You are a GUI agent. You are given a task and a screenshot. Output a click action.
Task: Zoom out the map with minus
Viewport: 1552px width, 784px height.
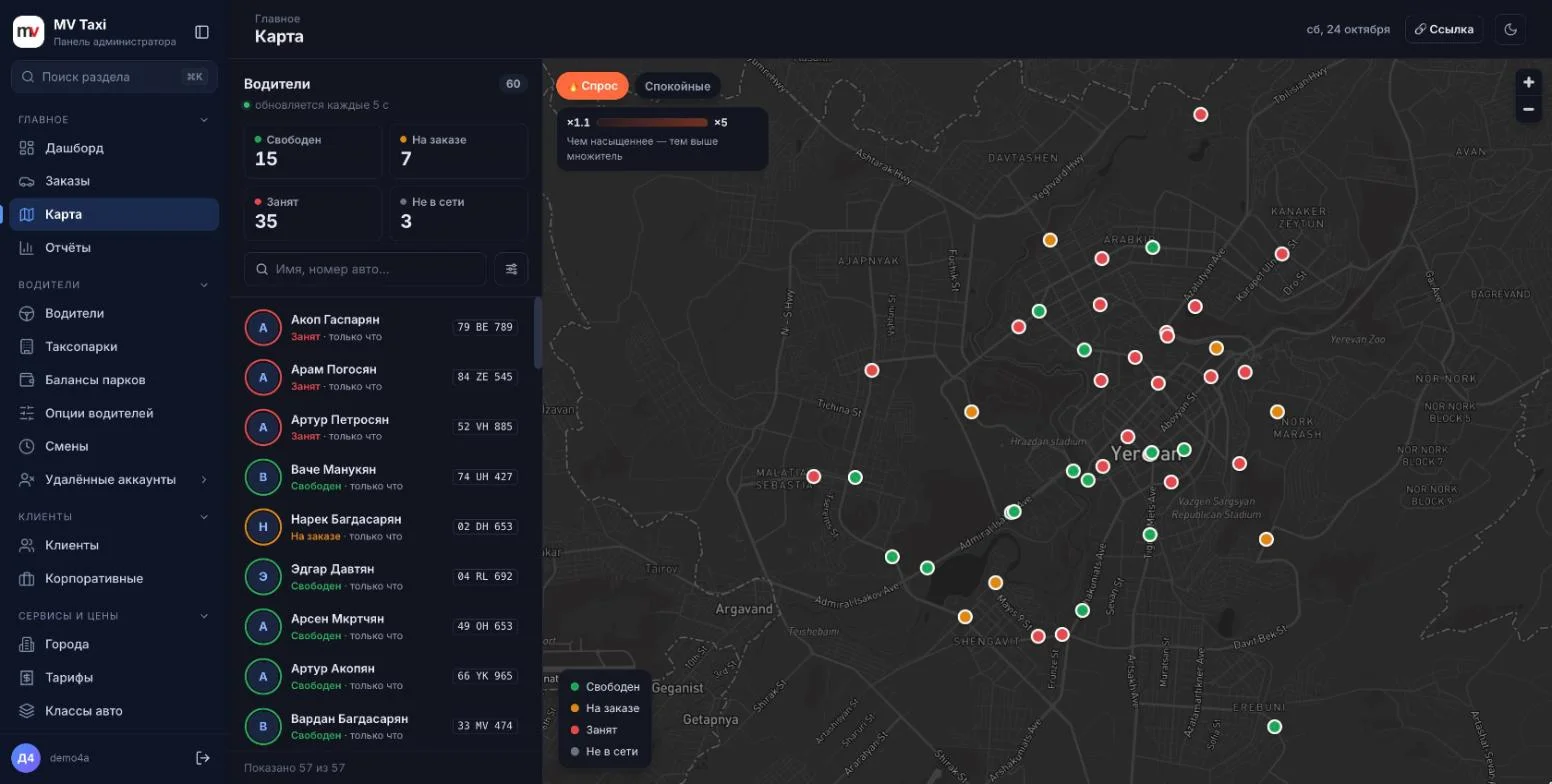(x=1528, y=109)
